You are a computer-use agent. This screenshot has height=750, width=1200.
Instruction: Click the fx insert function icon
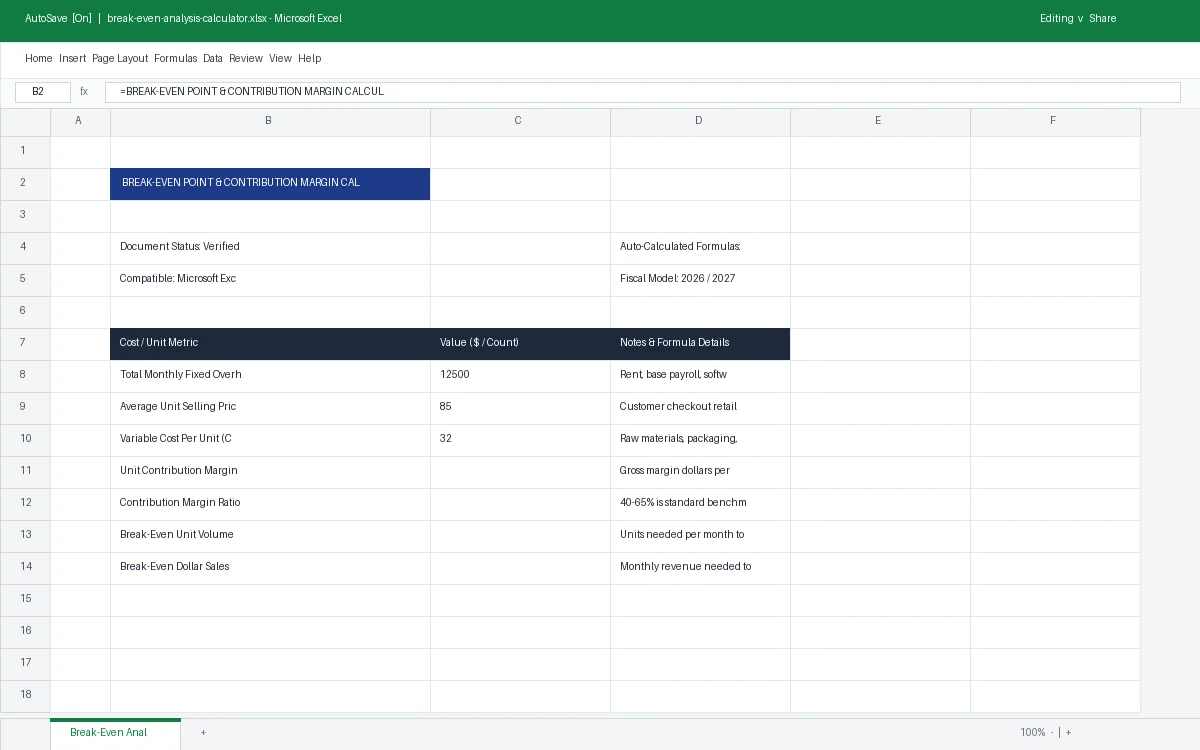pyautogui.click(x=84, y=92)
